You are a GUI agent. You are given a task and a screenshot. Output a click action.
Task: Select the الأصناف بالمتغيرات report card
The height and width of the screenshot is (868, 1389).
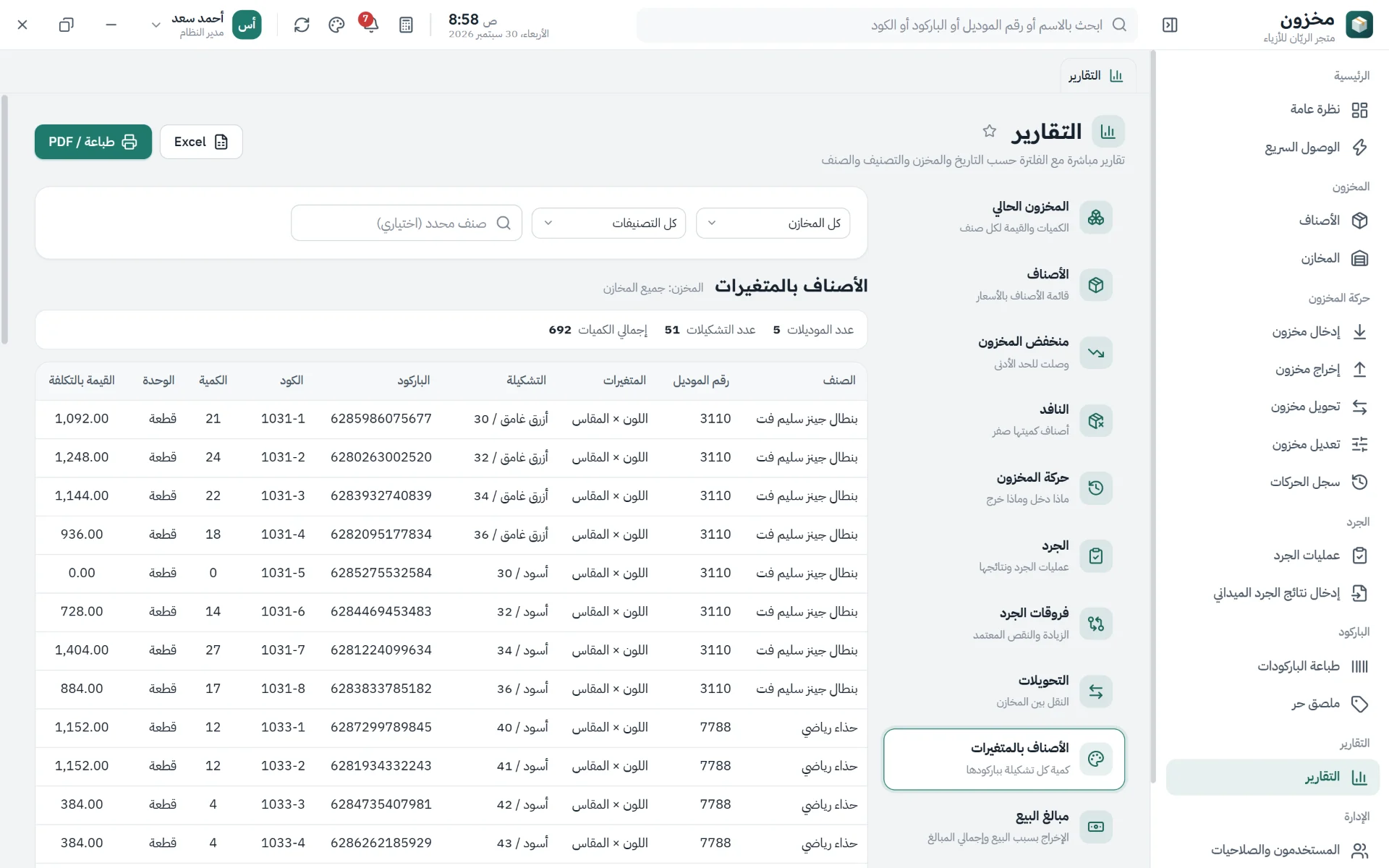click(1004, 759)
